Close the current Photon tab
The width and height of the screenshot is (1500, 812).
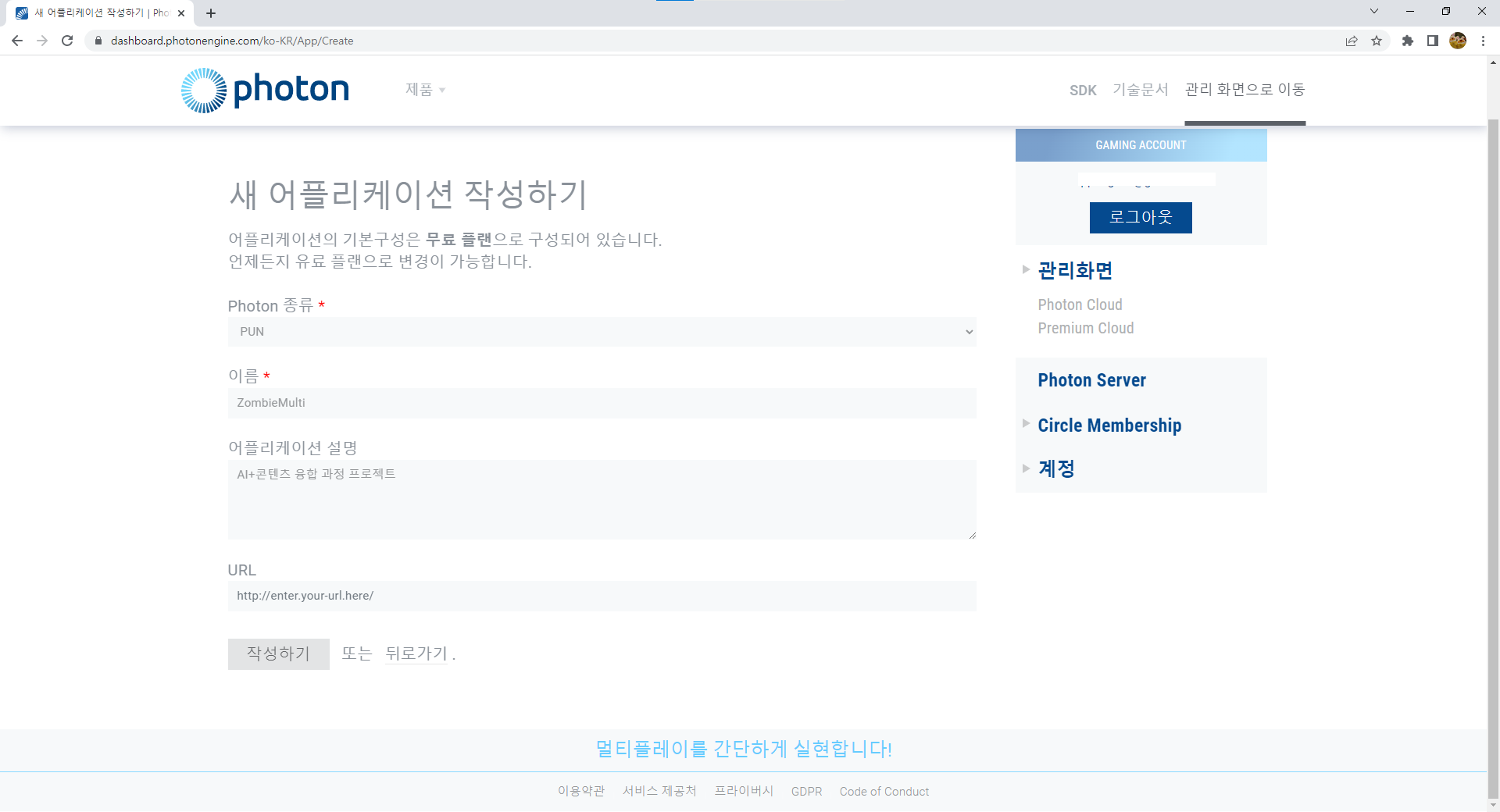181,13
